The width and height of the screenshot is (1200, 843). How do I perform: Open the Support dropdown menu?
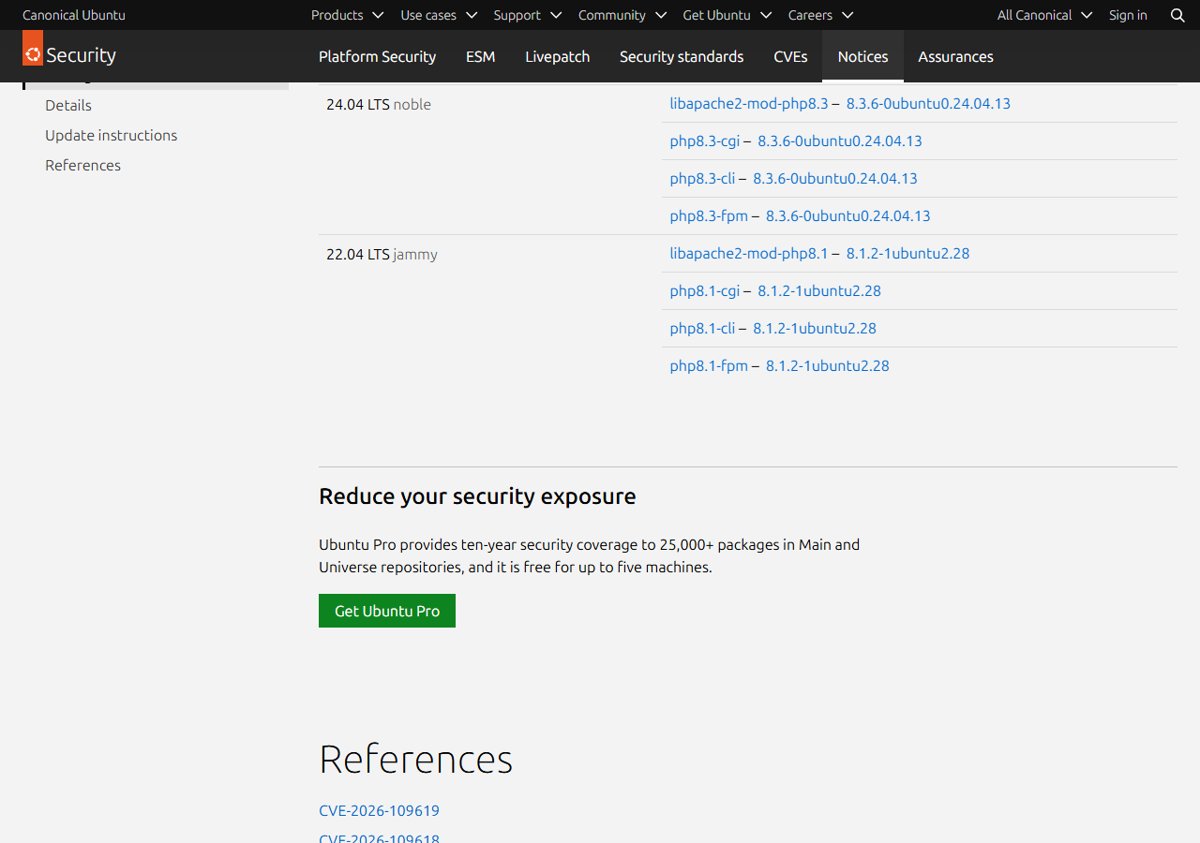(x=527, y=15)
